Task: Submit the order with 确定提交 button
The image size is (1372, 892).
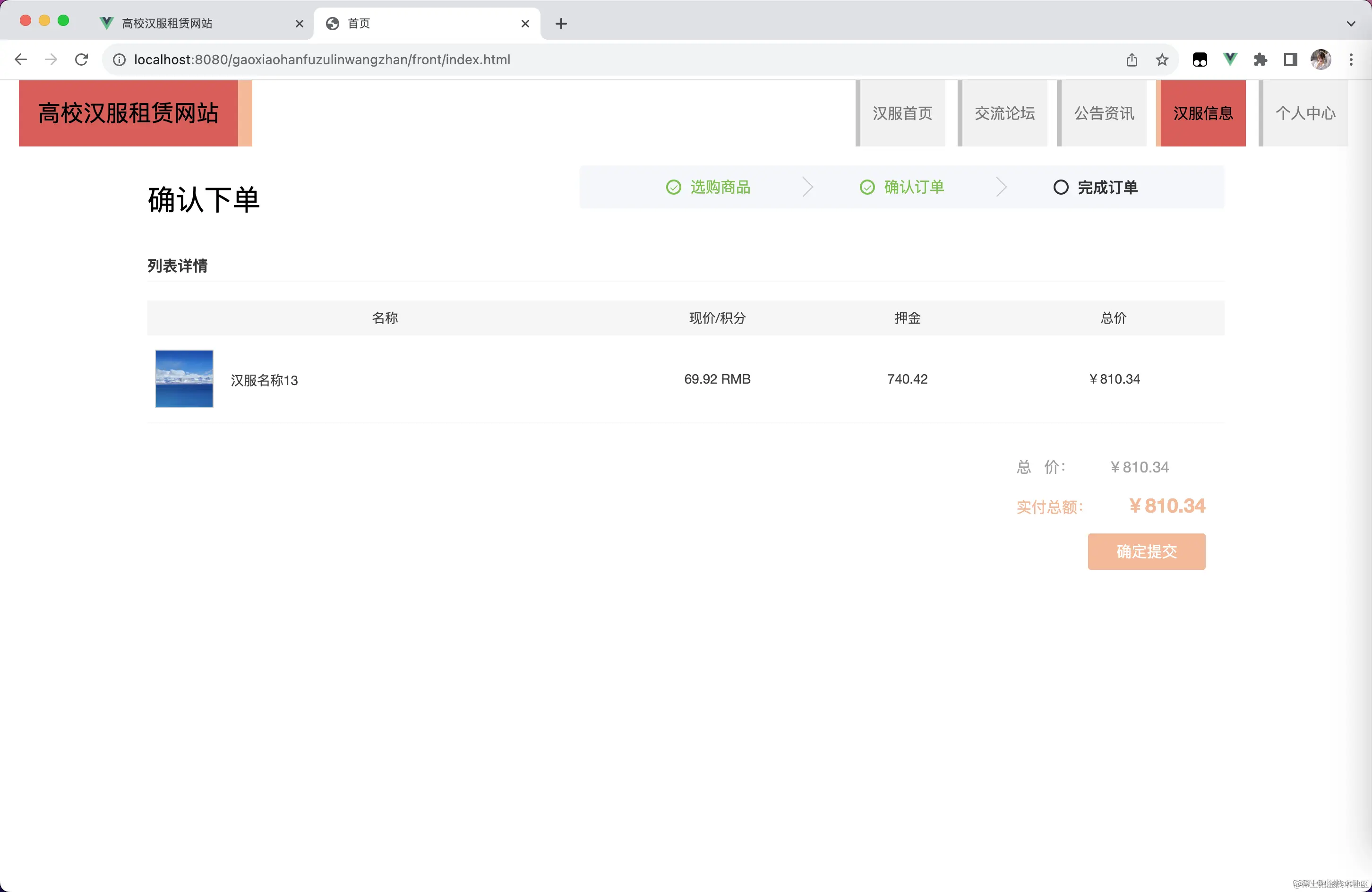Action: pos(1146,552)
